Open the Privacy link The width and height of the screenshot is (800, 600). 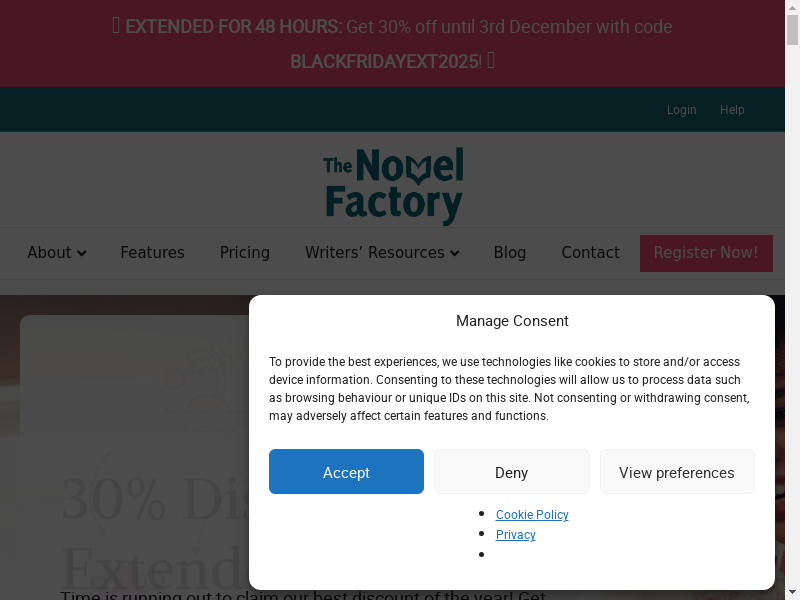pos(515,535)
